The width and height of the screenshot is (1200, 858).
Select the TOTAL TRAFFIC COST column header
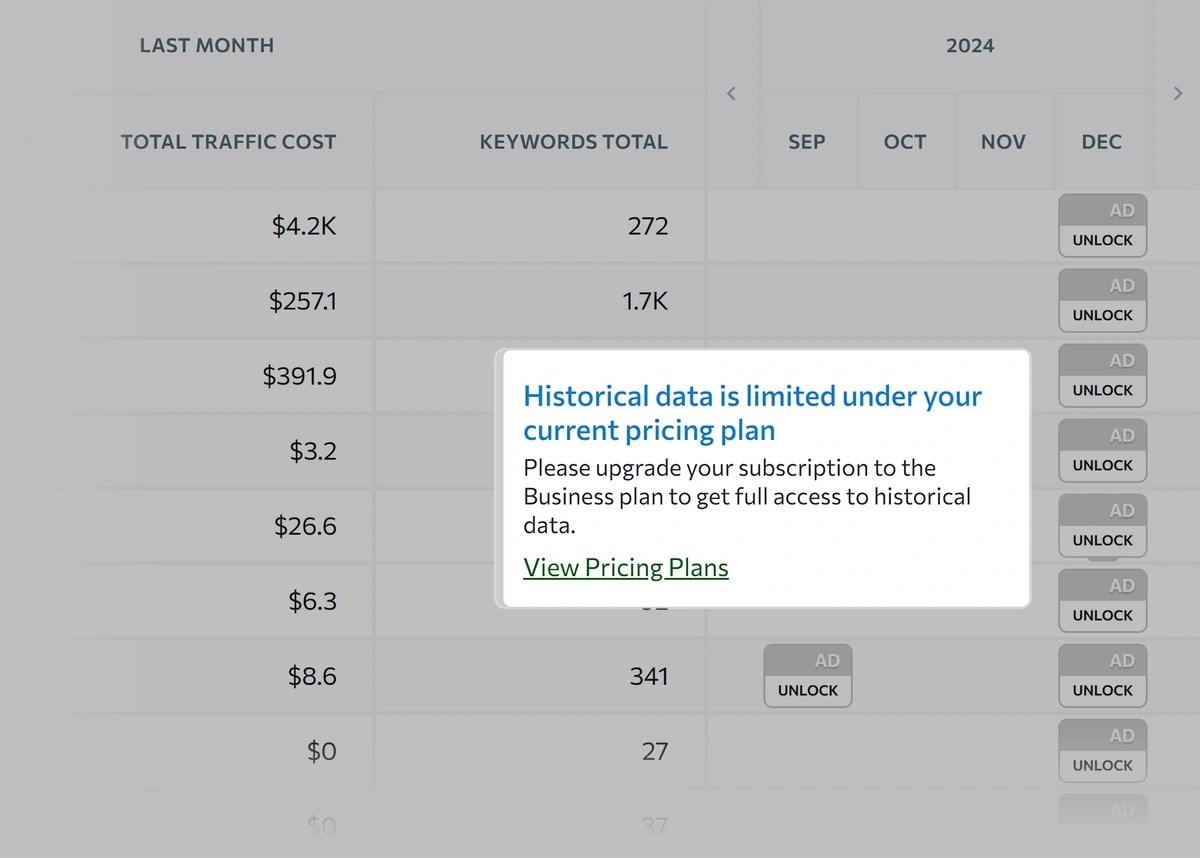pyautogui.click(x=228, y=142)
